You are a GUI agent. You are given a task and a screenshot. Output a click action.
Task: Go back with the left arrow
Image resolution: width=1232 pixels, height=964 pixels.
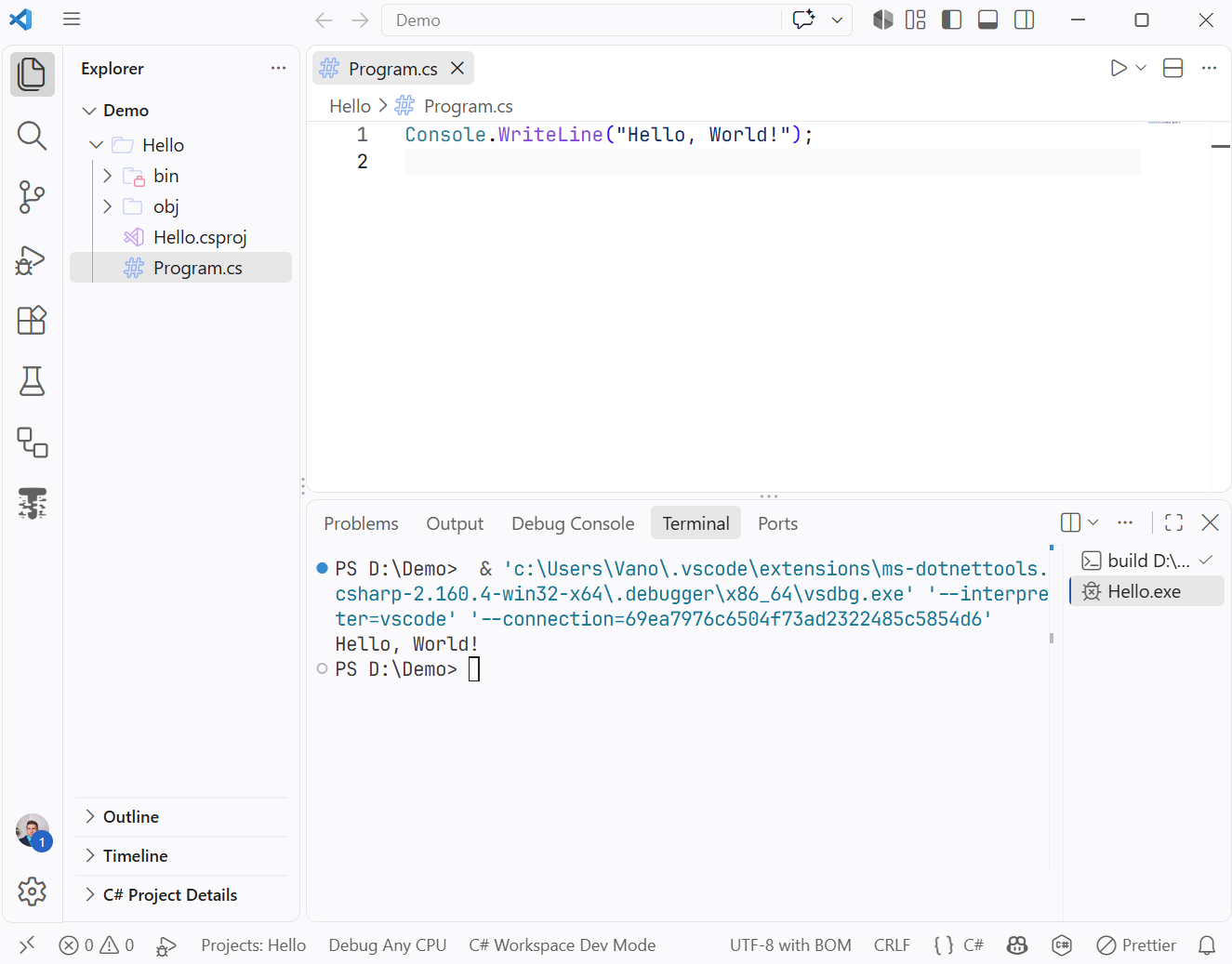(324, 20)
